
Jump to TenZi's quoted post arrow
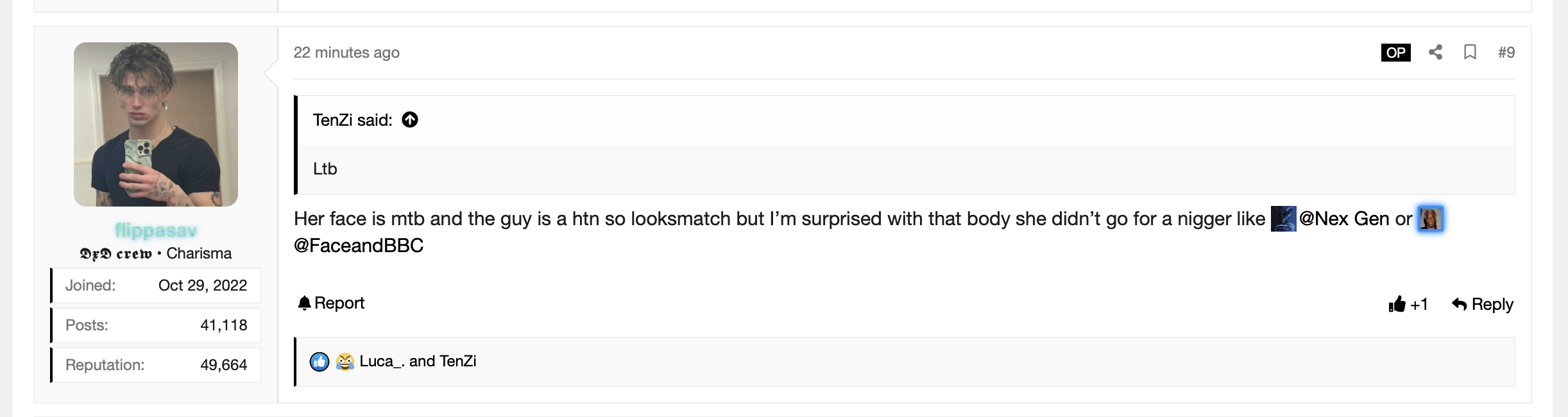coord(410,120)
